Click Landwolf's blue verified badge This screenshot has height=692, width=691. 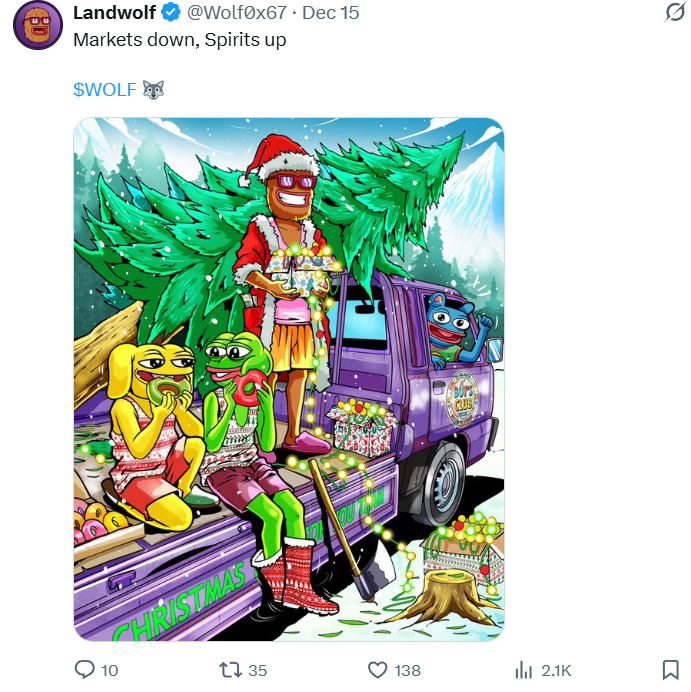point(170,13)
